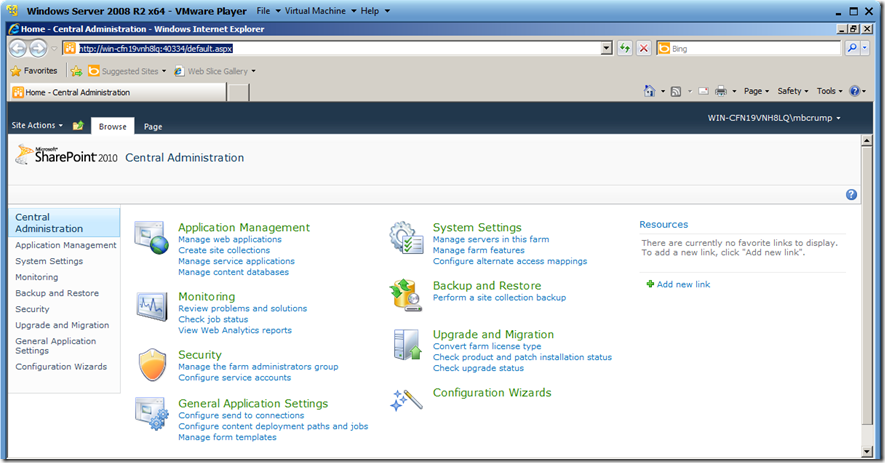Open the Manage form templates link

click(227, 438)
